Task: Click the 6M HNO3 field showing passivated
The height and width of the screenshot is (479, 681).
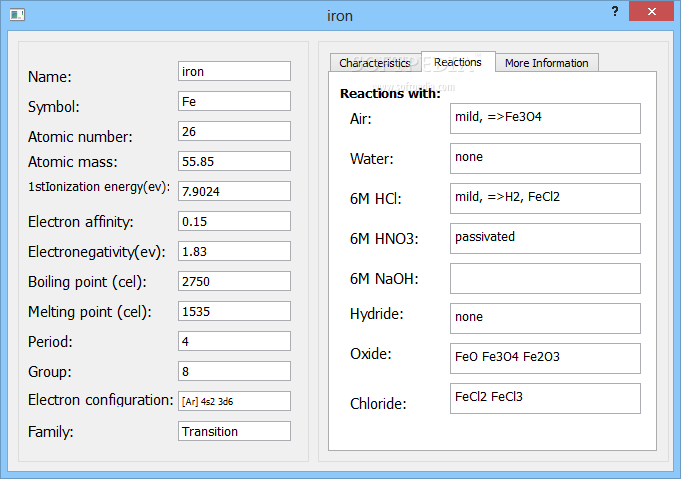Action: pos(545,238)
